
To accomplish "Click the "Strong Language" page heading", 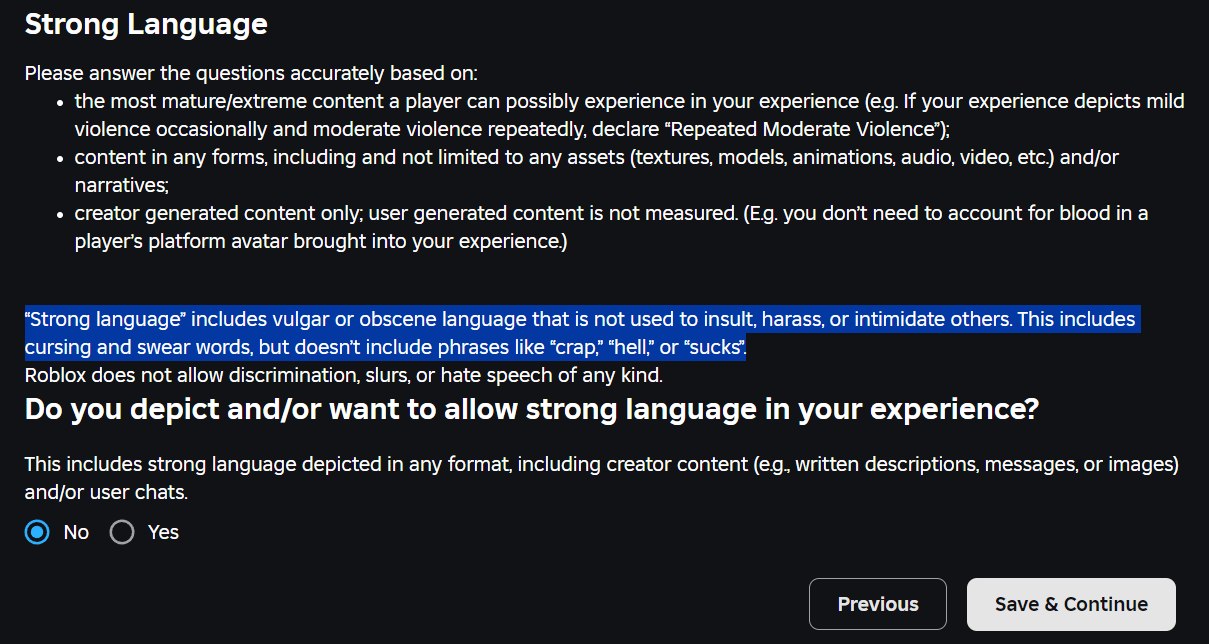I will pos(146,24).
